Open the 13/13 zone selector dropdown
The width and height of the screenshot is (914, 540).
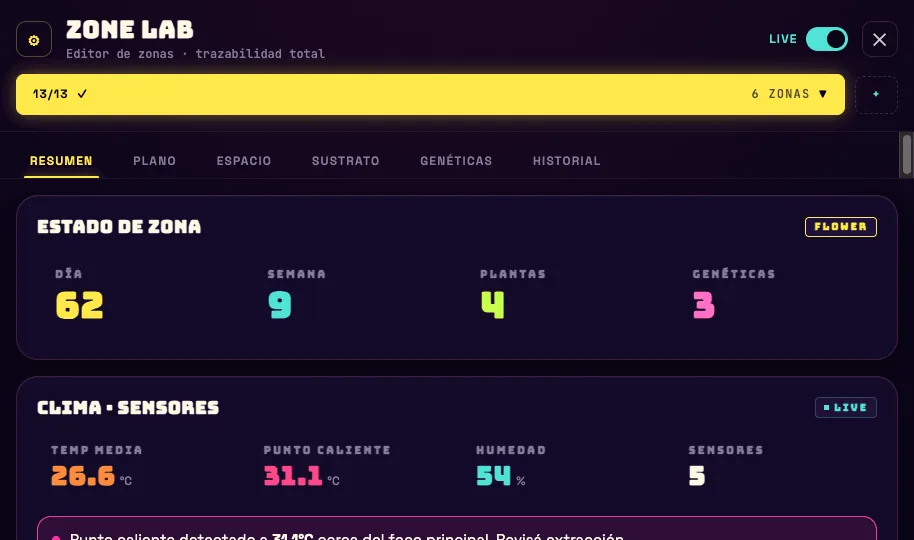430,94
